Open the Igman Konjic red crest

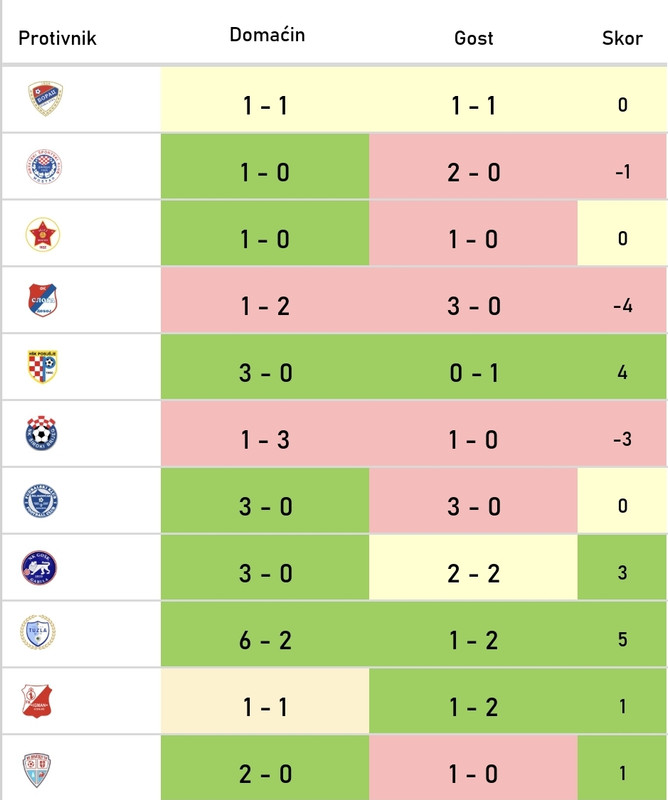coord(37,701)
